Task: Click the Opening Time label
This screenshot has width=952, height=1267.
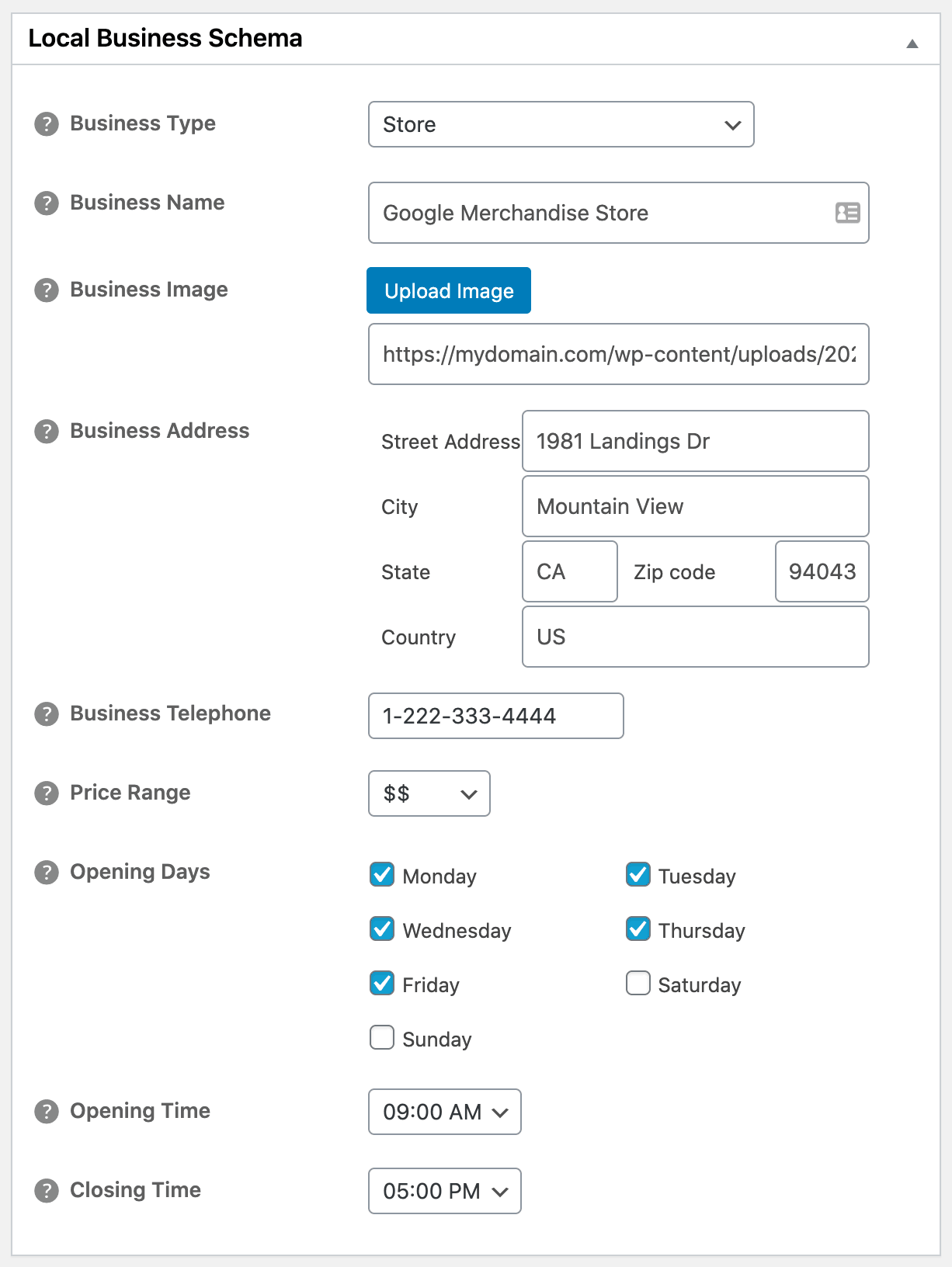Action: click(x=140, y=1111)
